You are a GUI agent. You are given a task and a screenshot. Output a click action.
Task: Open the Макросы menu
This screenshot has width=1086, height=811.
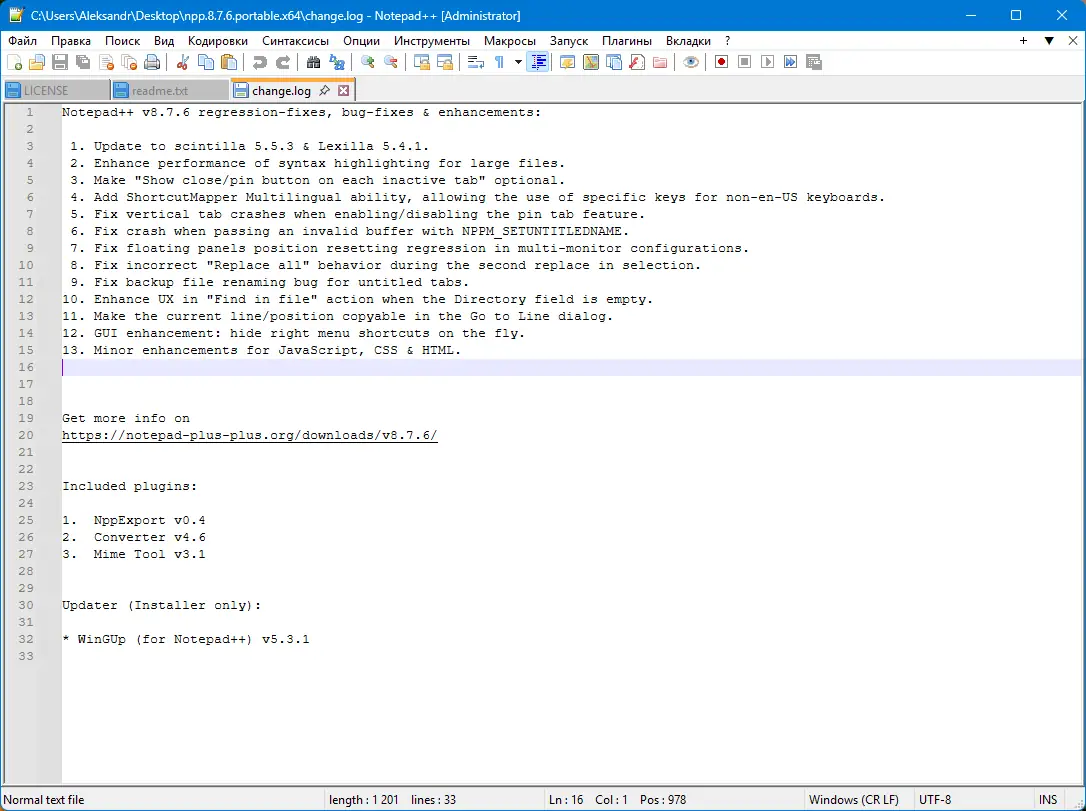tap(510, 41)
